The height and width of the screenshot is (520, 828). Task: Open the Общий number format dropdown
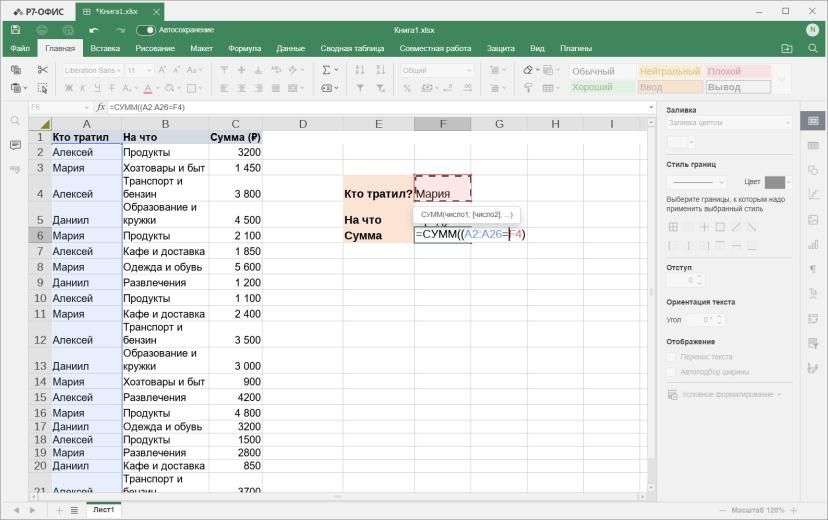437,70
